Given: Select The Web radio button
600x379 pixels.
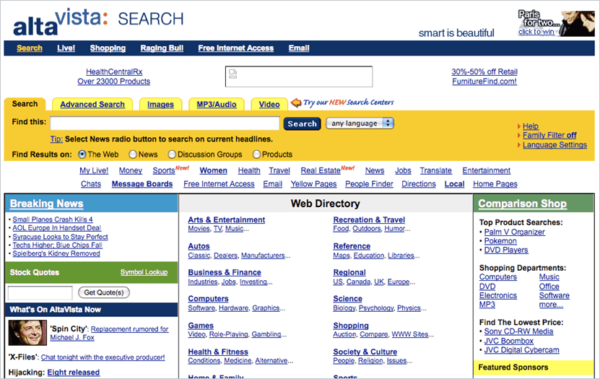Looking at the screenshot, I should 82,154.
